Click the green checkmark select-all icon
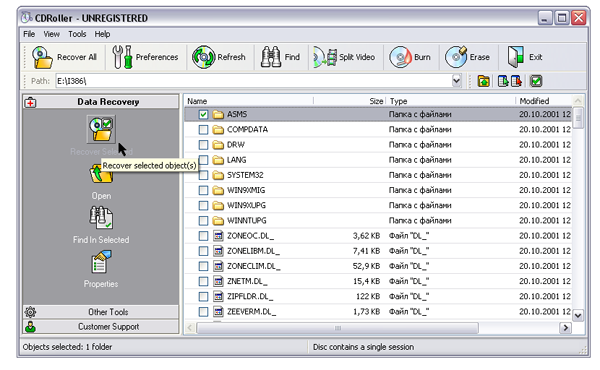Image resolution: width=600 pixels, height=370 pixels. 536,81
